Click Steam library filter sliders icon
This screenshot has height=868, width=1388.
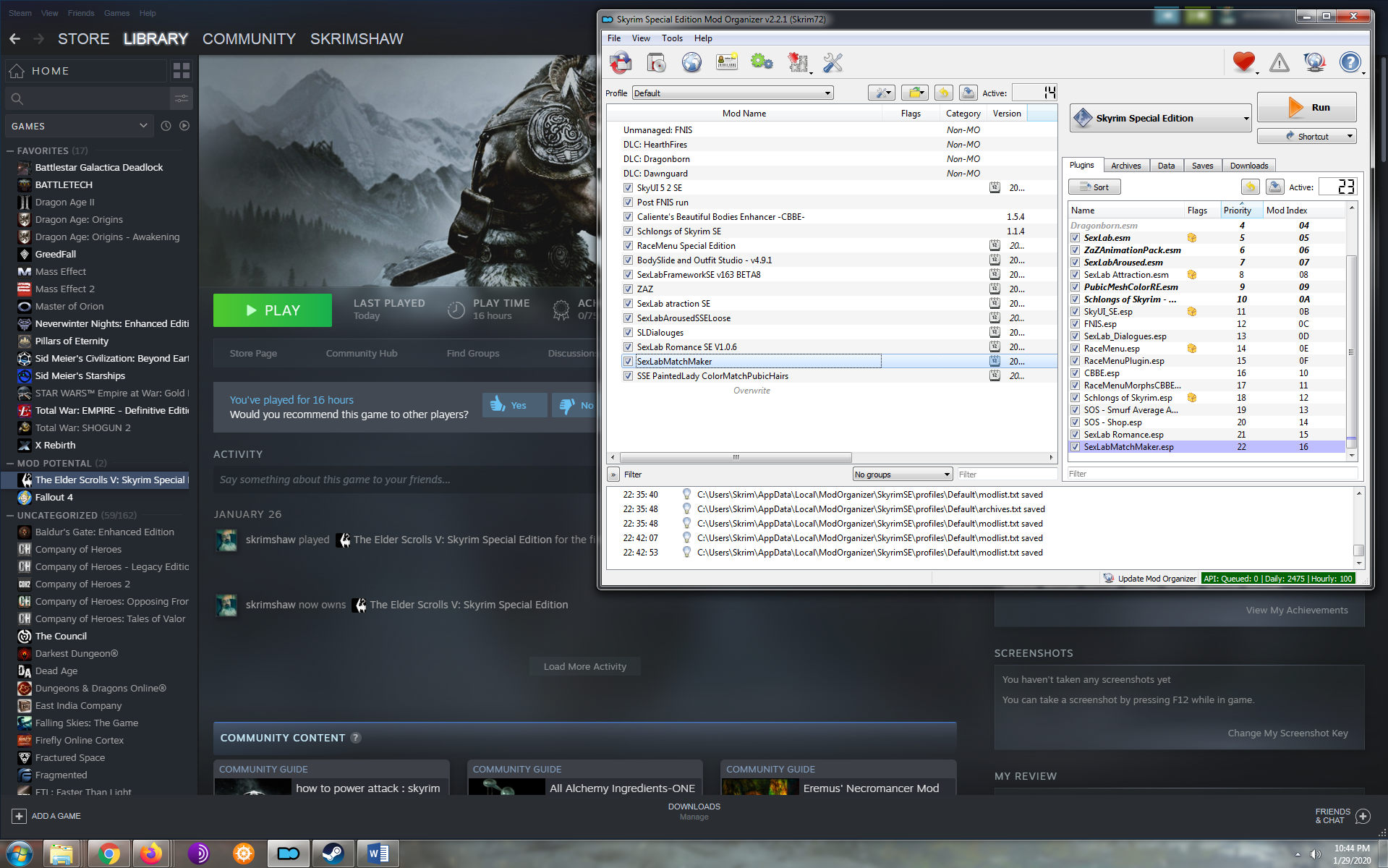click(x=182, y=98)
